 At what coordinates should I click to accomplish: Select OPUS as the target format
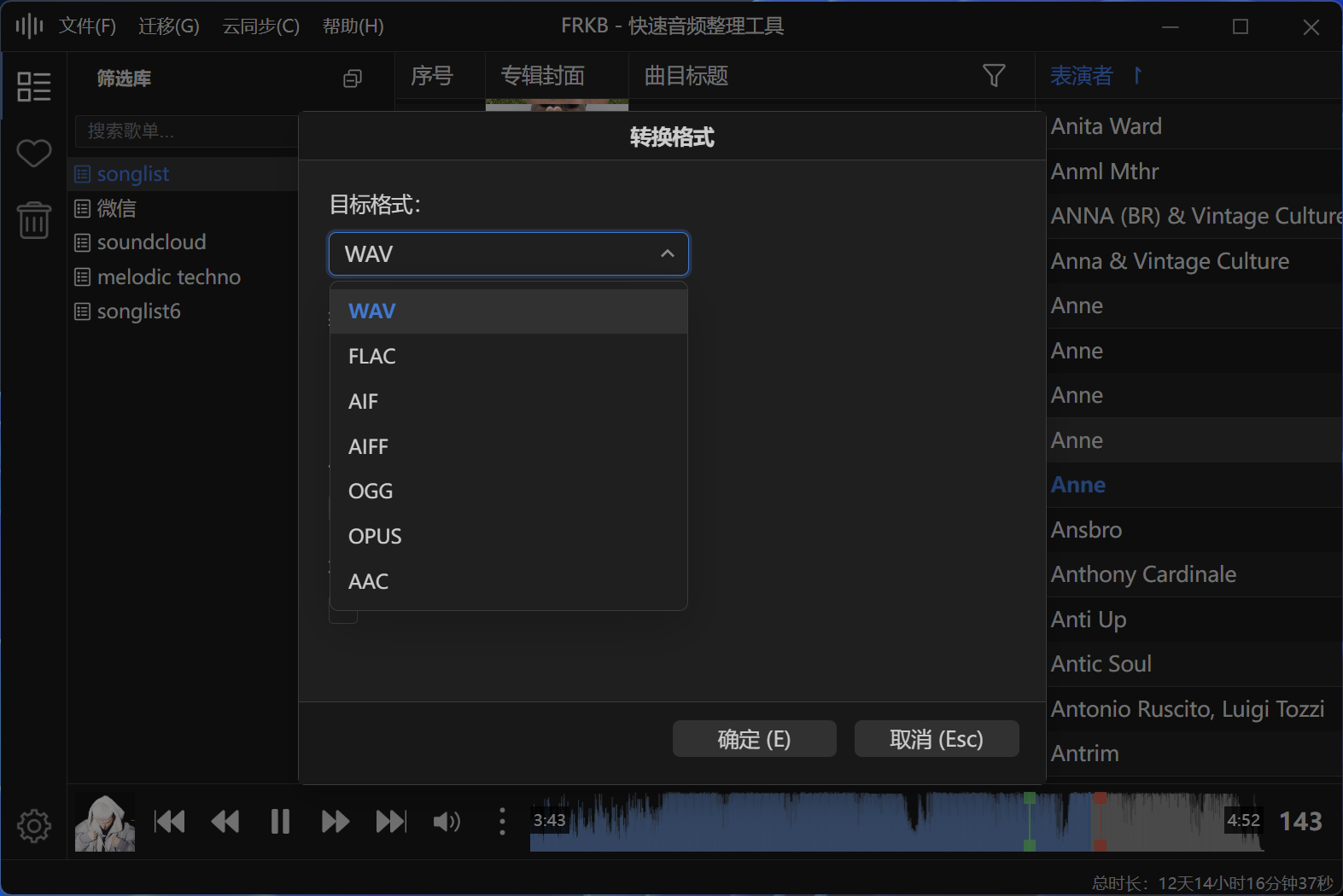(x=375, y=537)
